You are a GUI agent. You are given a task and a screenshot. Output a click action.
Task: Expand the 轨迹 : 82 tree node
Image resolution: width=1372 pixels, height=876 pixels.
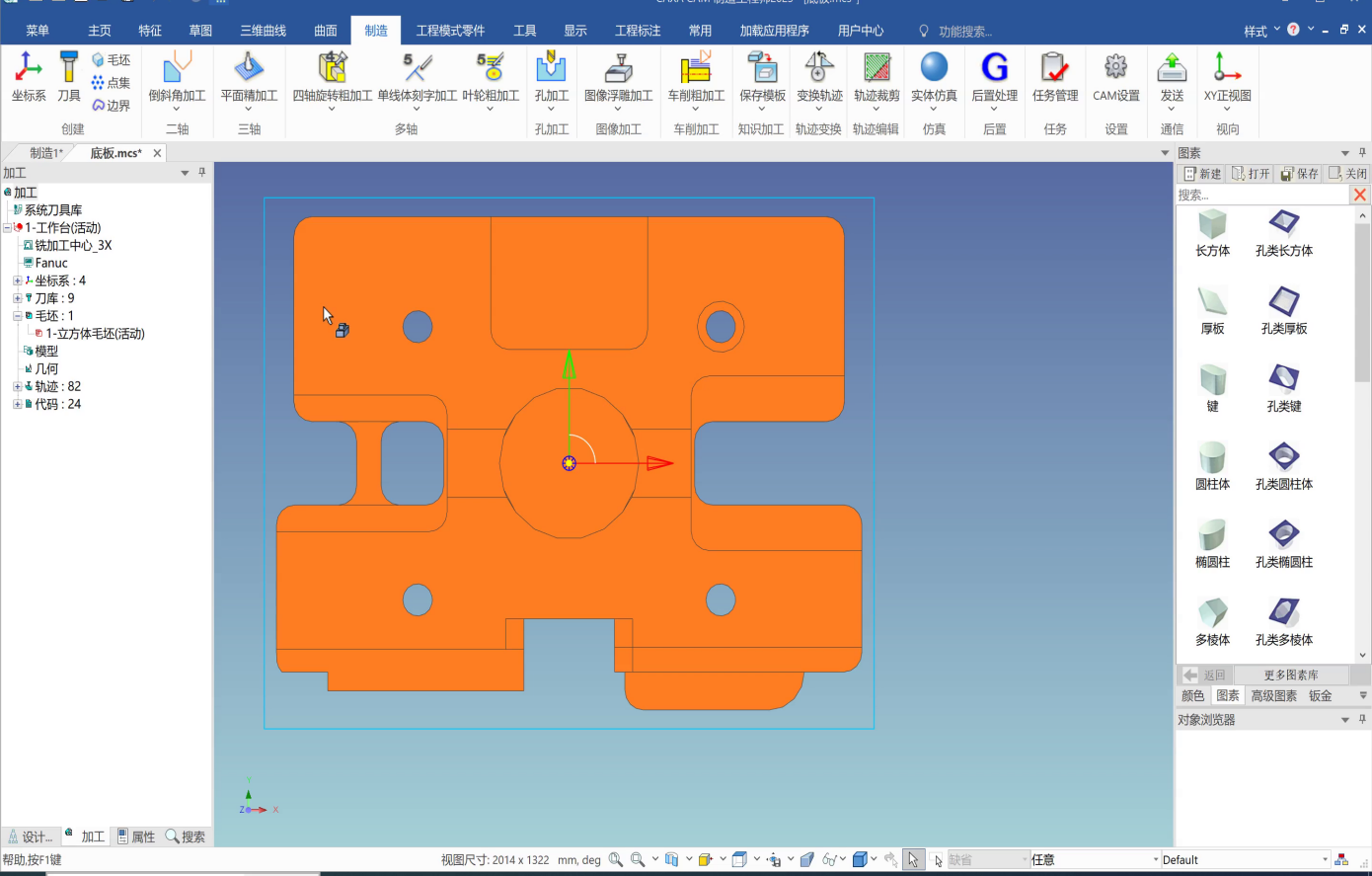[17, 387]
